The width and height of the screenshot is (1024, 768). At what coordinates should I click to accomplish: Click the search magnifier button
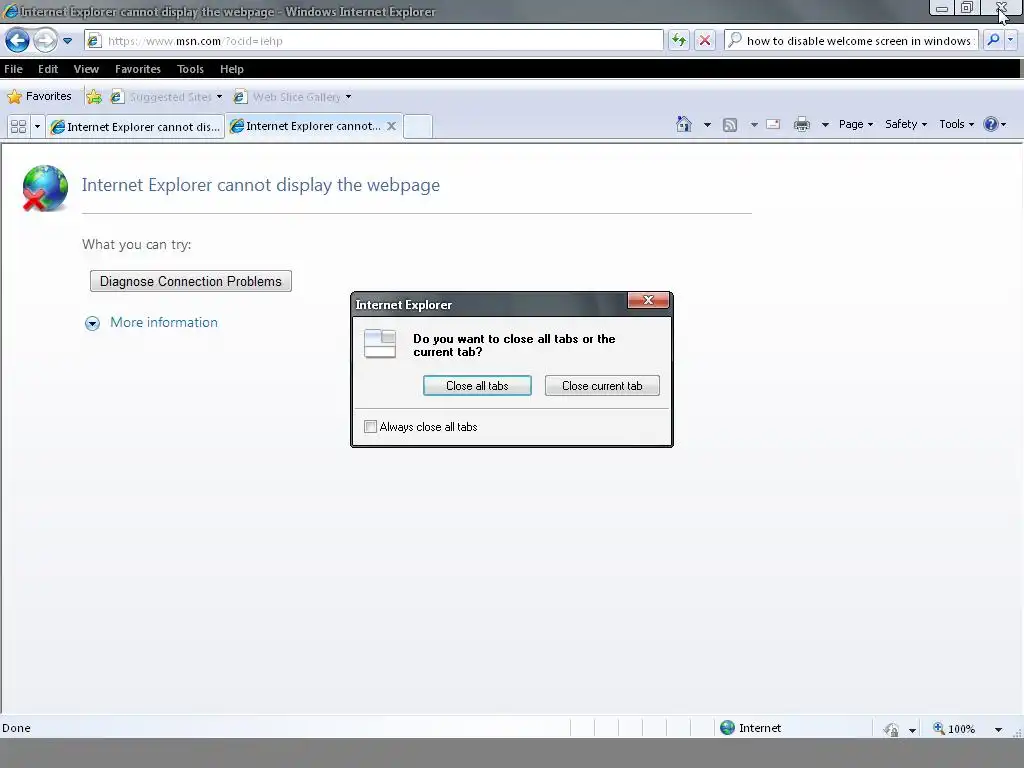point(993,40)
